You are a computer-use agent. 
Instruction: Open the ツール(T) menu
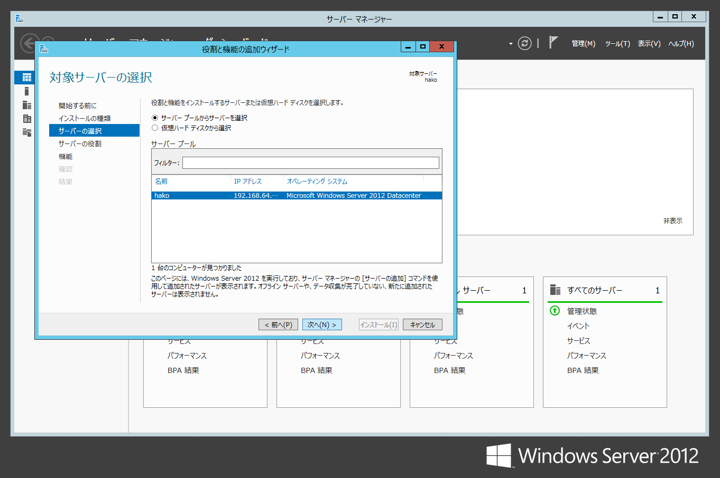tap(617, 44)
